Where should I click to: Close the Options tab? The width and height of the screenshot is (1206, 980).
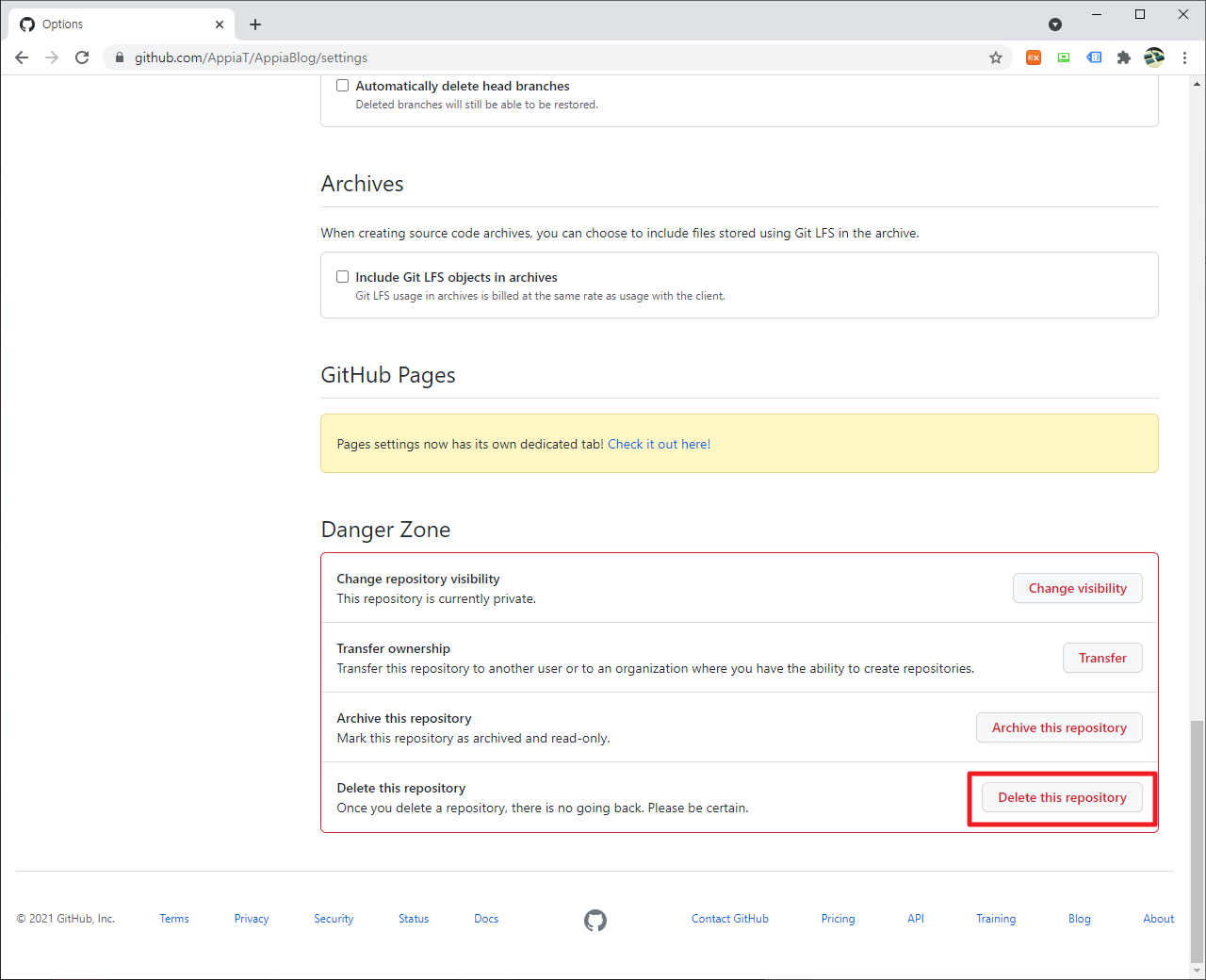220,24
